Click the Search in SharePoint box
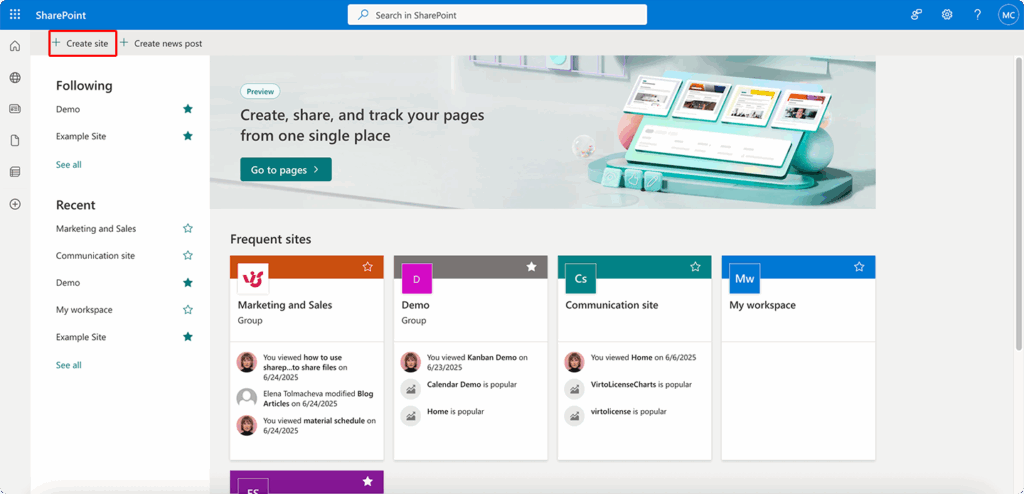 [x=497, y=15]
